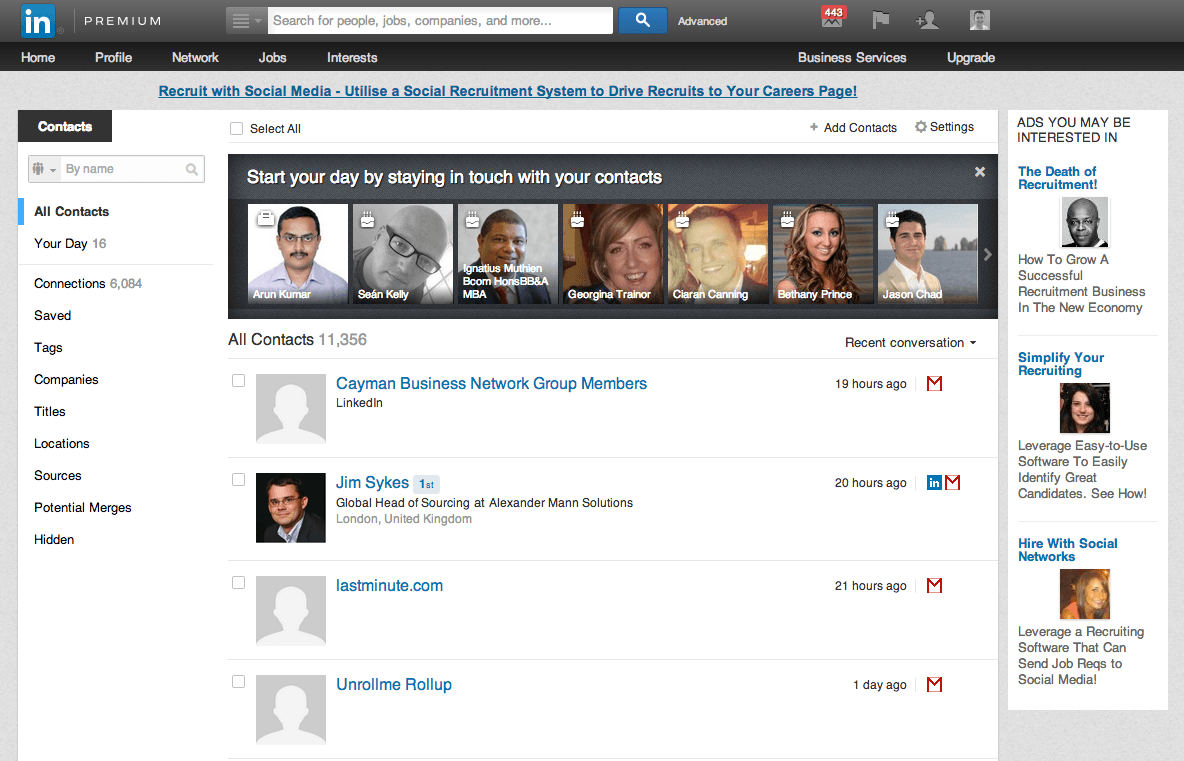Open The Death of Recruitment ad

tap(1057, 177)
